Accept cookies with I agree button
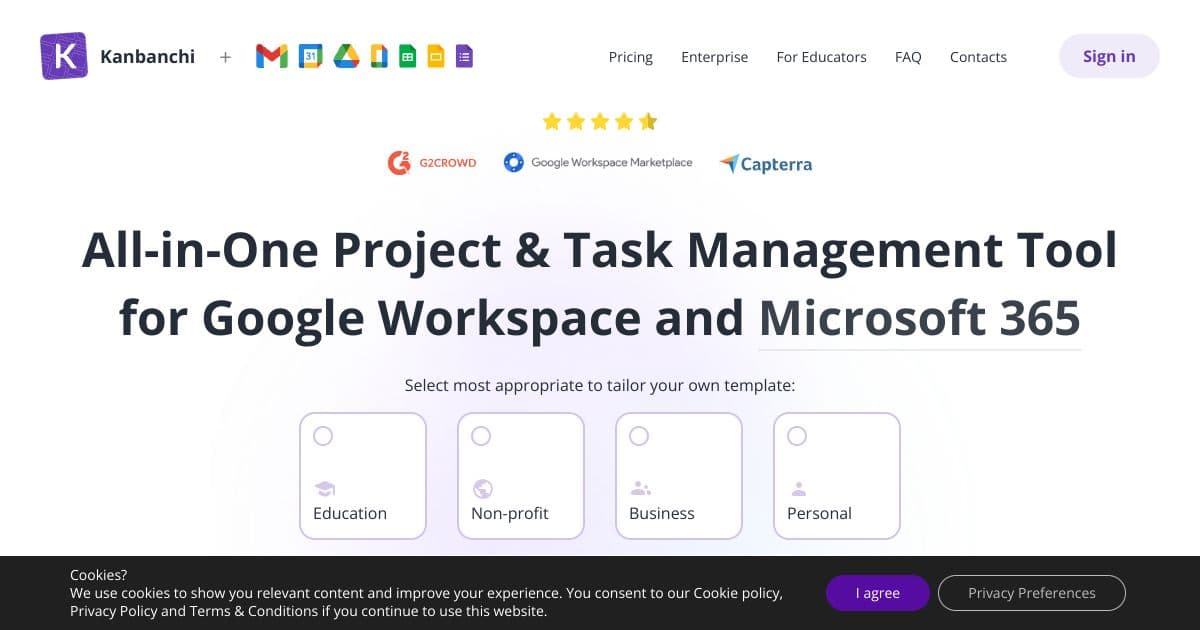 coord(877,593)
